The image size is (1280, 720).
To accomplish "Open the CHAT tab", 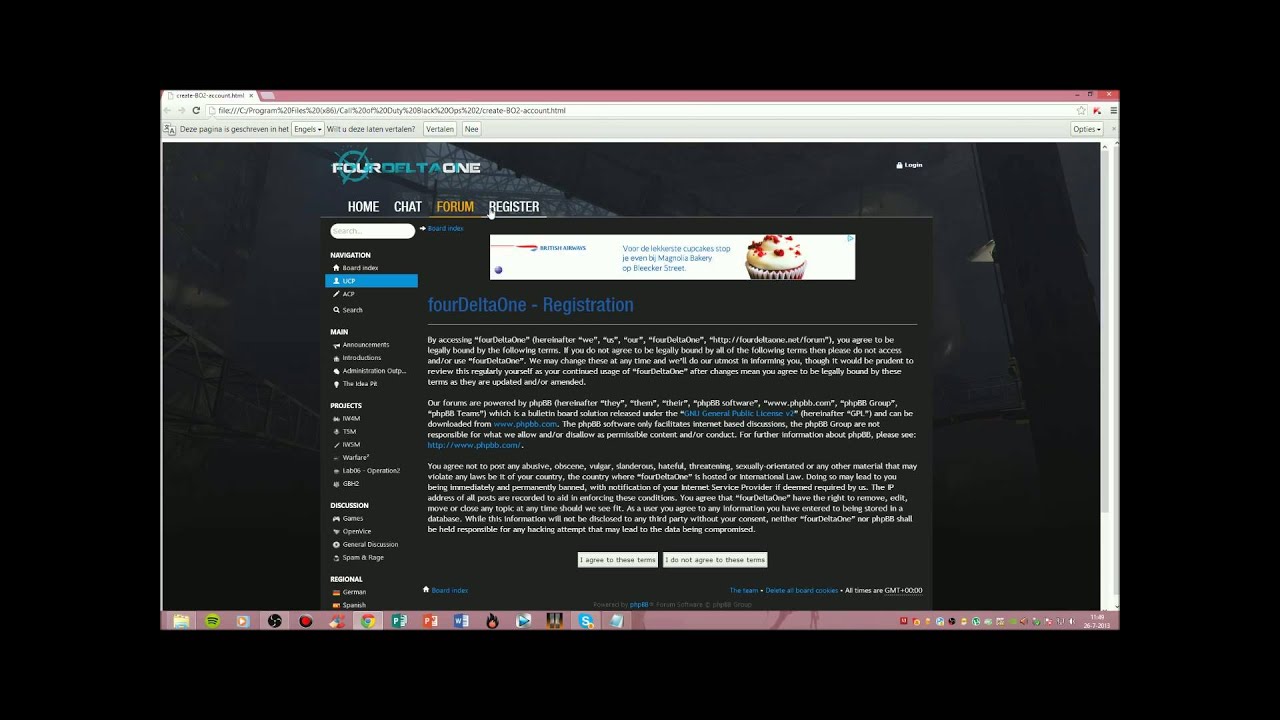I will coord(408,207).
